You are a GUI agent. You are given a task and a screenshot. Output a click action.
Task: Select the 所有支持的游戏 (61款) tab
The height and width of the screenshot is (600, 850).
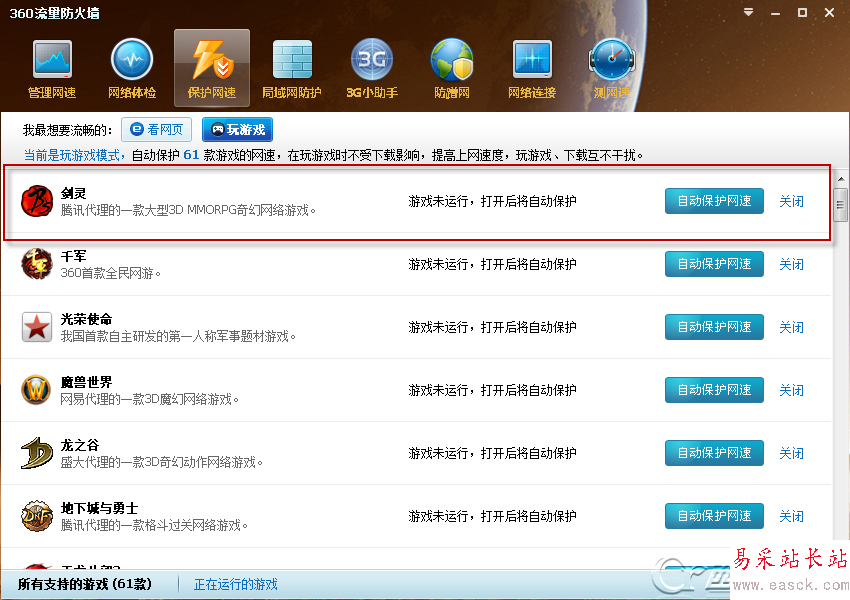tap(85, 584)
